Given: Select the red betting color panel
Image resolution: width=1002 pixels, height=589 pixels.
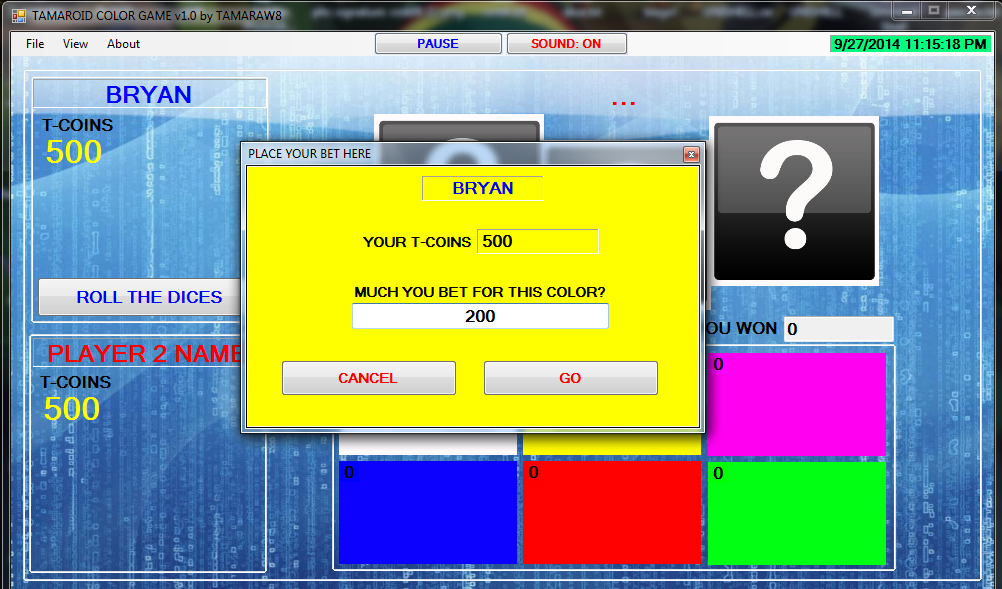Looking at the screenshot, I should [612, 512].
